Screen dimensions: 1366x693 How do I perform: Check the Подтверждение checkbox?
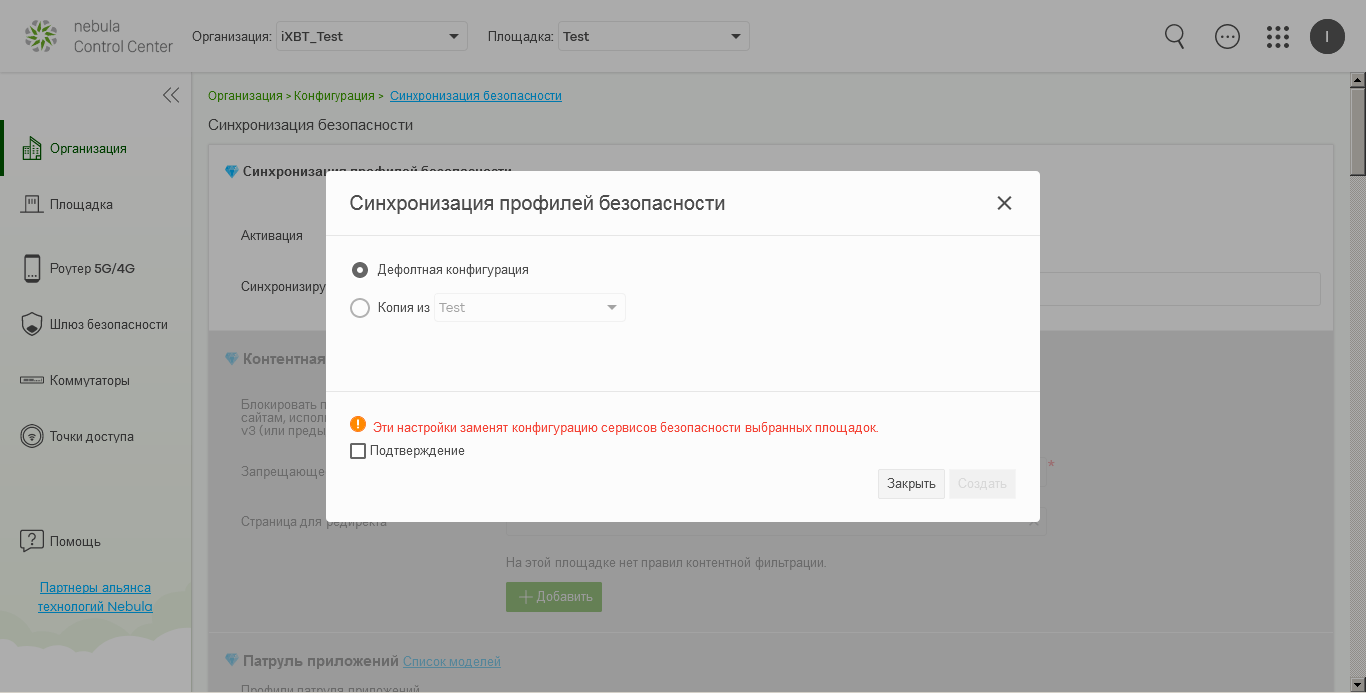(358, 451)
